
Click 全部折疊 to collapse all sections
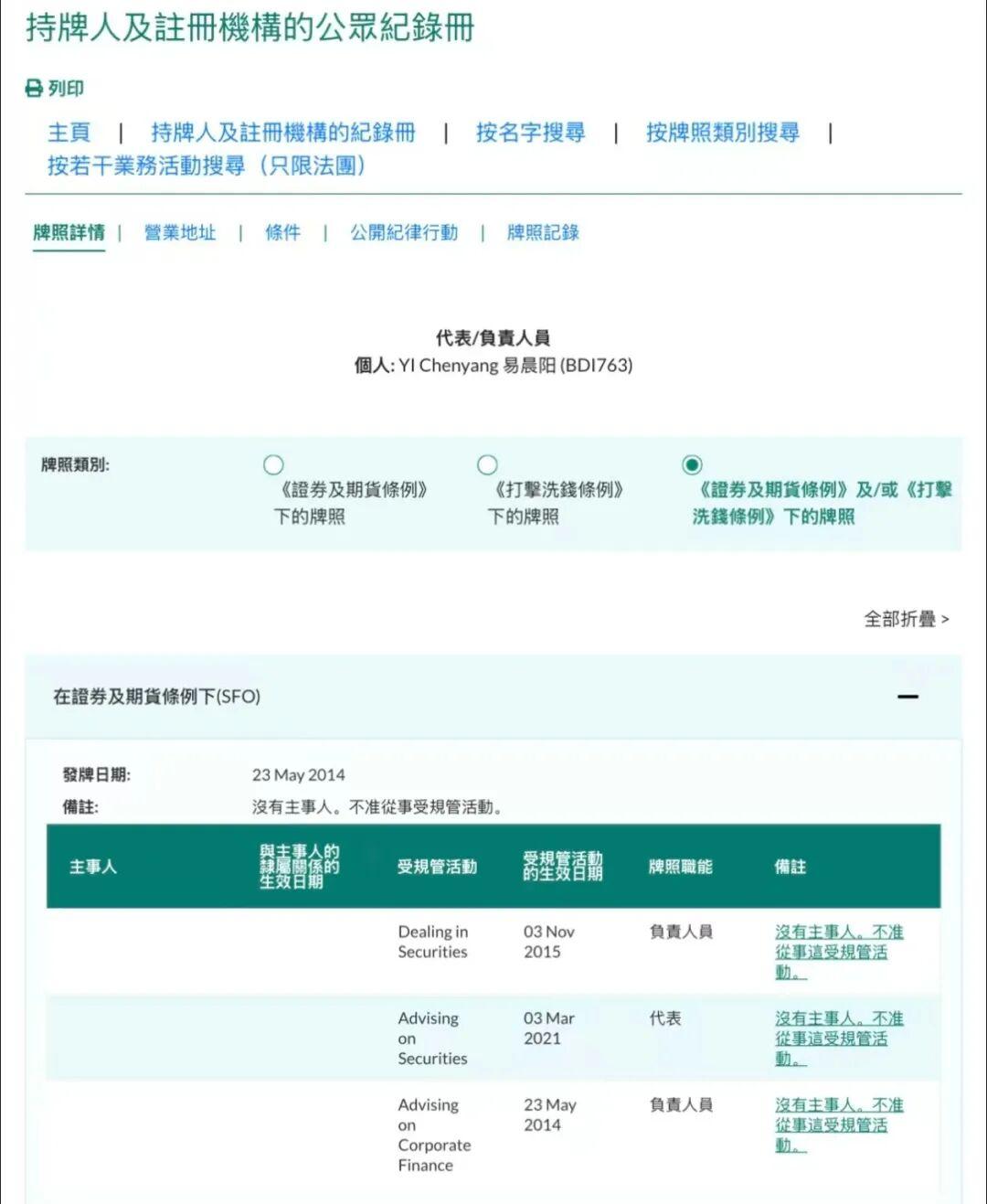click(x=906, y=619)
